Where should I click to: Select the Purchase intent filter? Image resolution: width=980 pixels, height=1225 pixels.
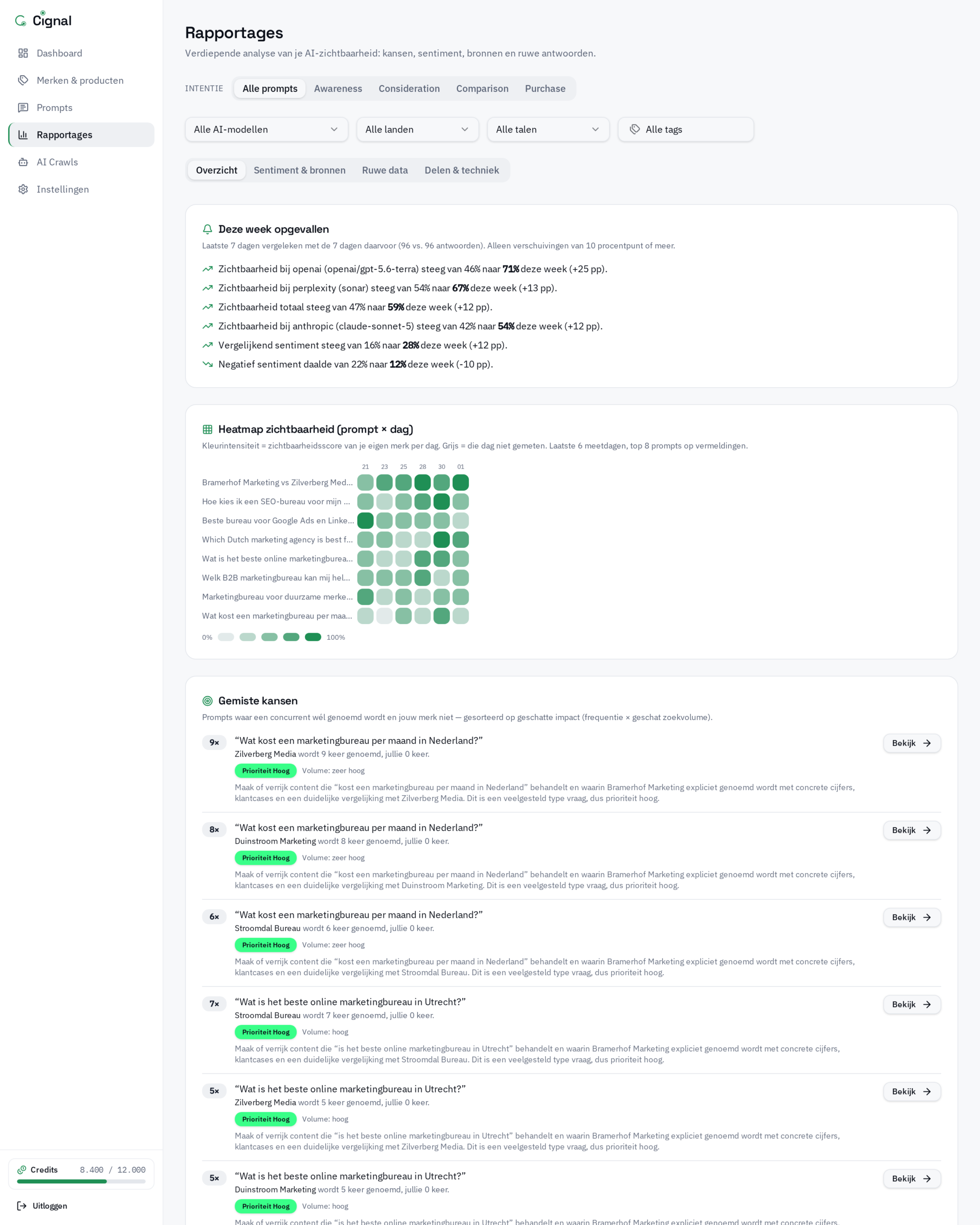point(546,89)
